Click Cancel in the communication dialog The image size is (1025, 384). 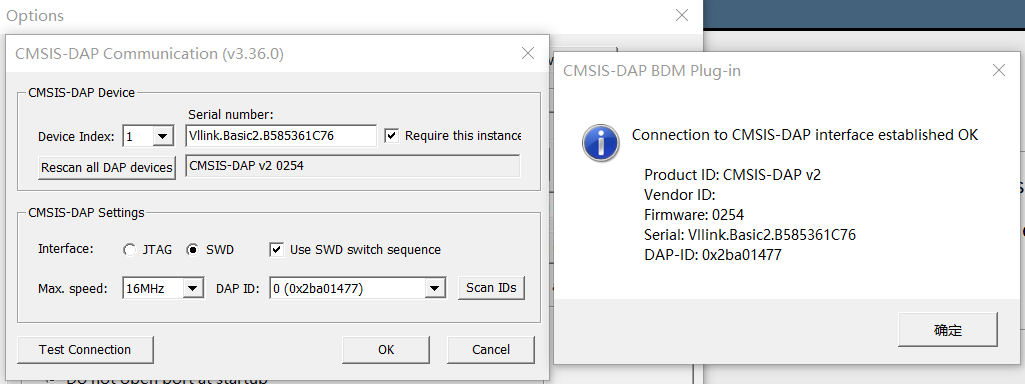491,349
